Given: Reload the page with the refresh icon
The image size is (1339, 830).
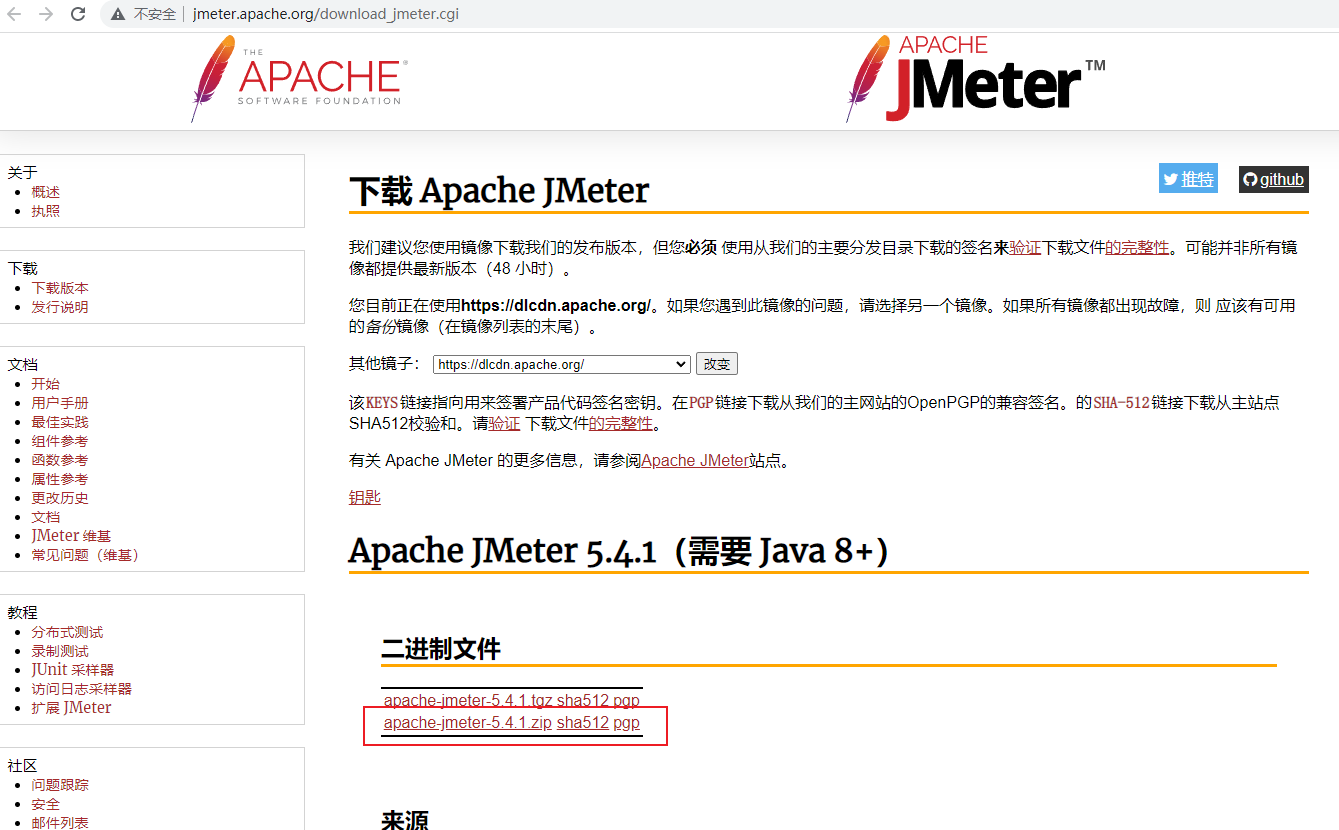Looking at the screenshot, I should (x=78, y=14).
